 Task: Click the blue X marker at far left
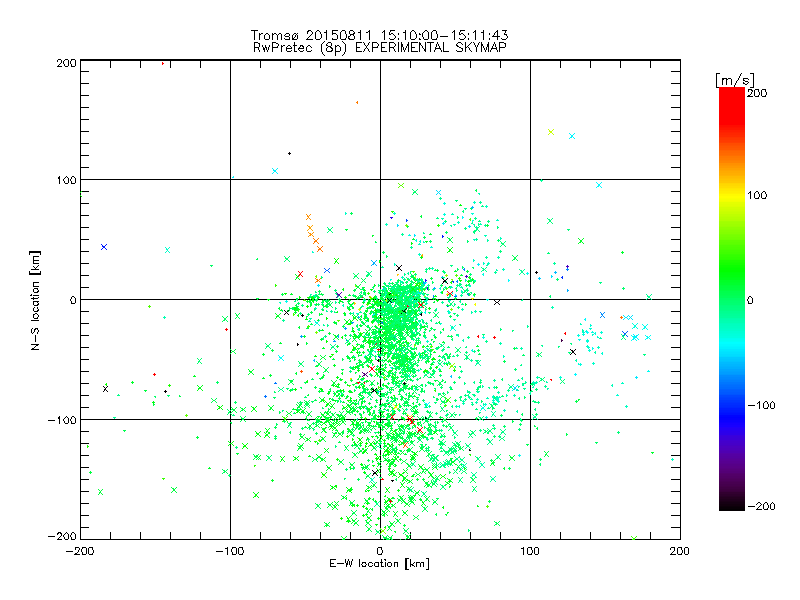104,247
